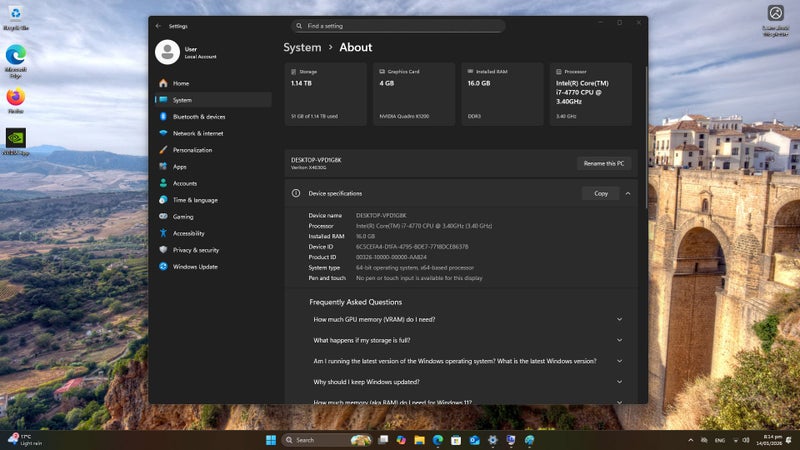The image size is (800, 450).
Task: Click the taskbar Search box
Action: tap(327, 440)
